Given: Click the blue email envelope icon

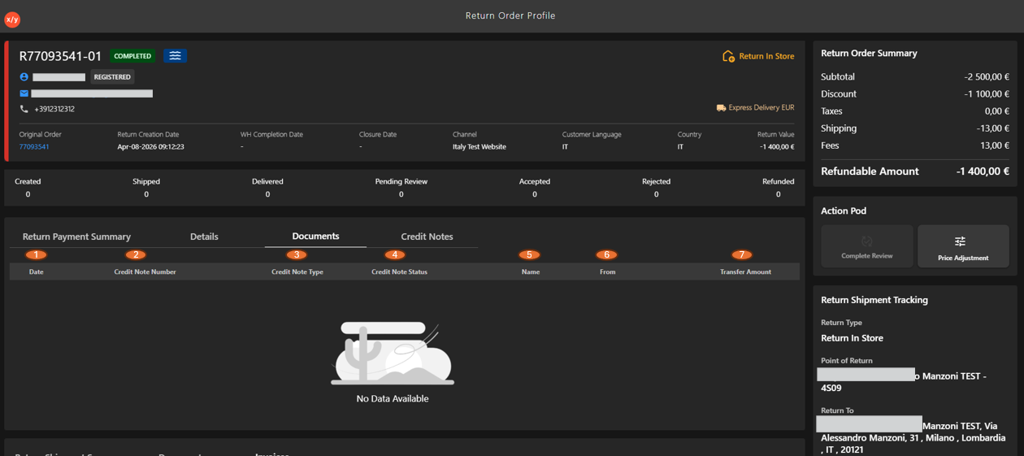Looking at the screenshot, I should pos(24,93).
